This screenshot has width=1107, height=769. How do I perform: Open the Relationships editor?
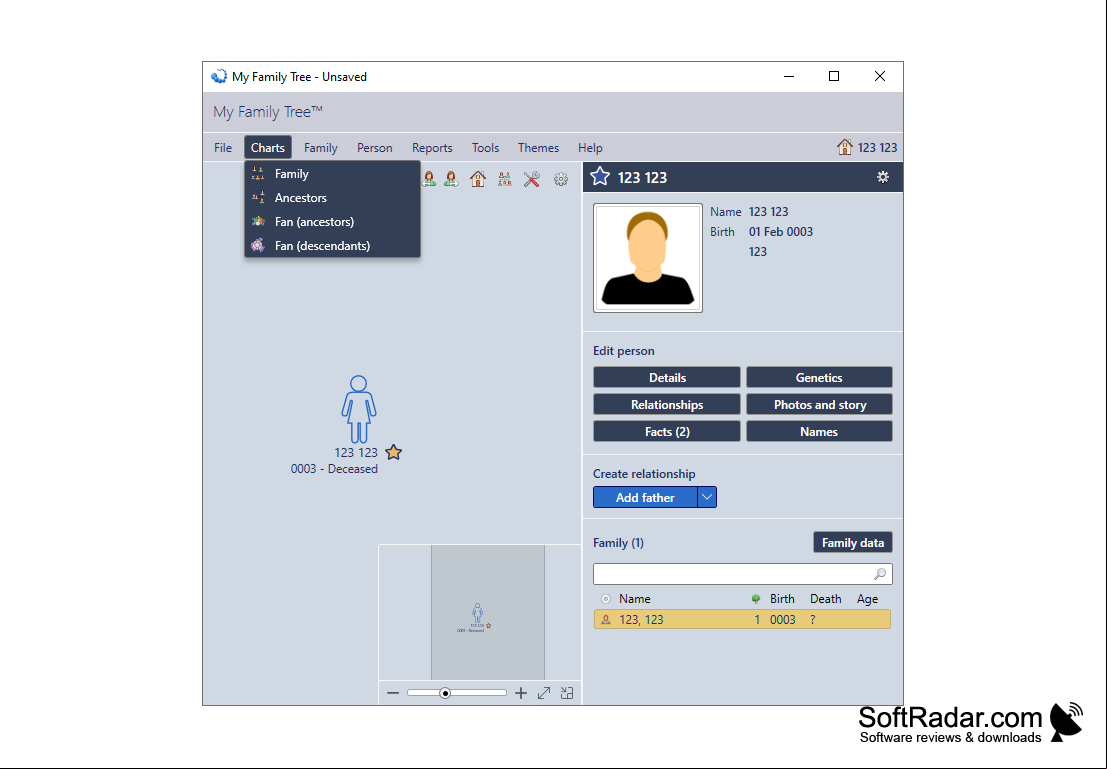tap(666, 405)
